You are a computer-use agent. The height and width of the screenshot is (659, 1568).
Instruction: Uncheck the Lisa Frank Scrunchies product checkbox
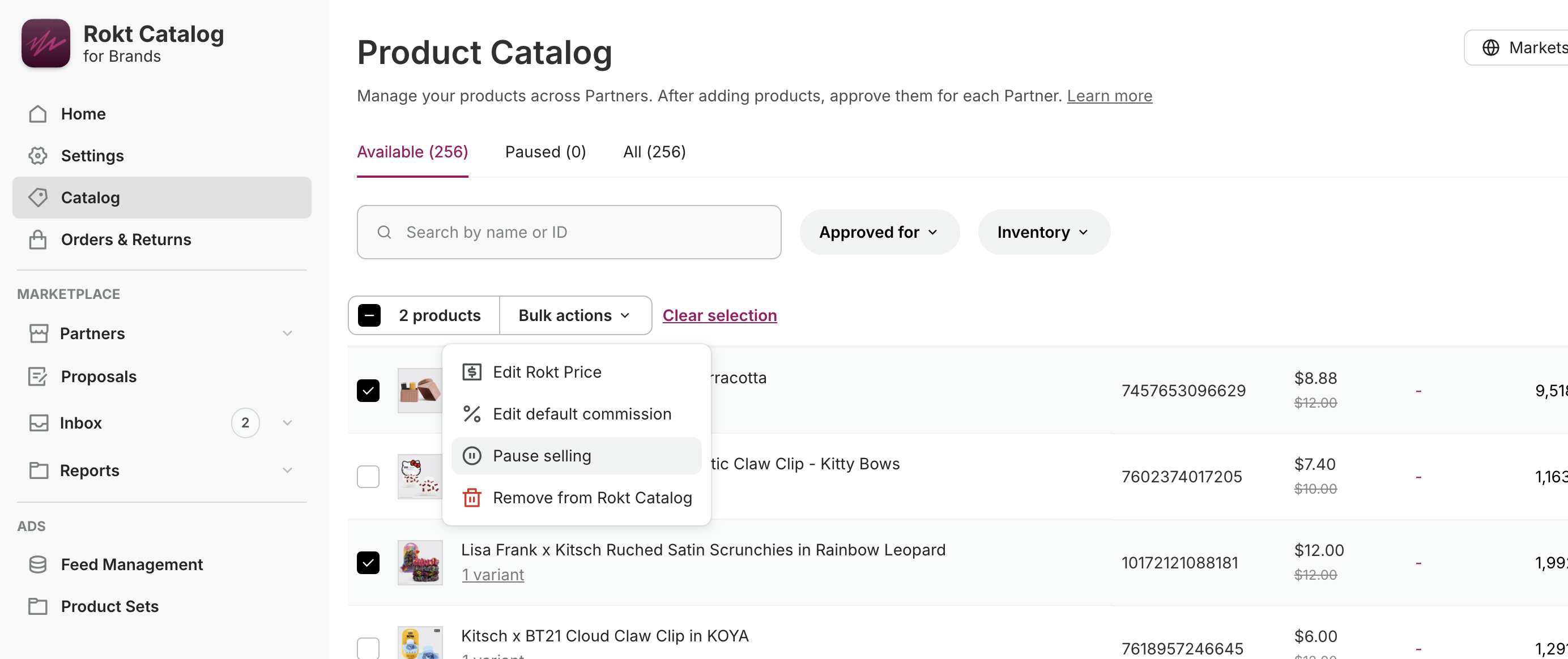click(x=368, y=562)
